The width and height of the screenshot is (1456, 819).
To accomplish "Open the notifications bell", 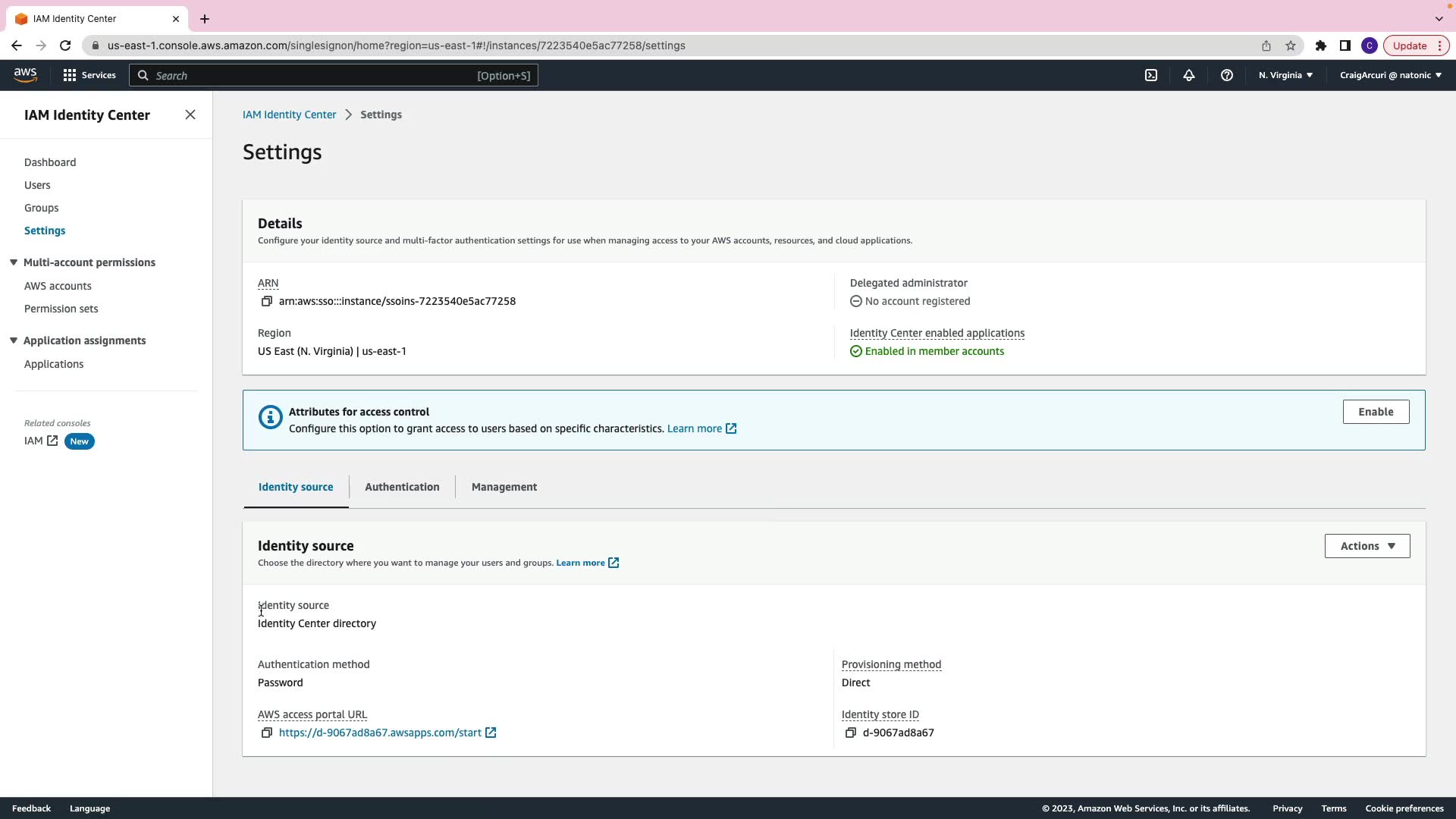I will coord(1188,75).
